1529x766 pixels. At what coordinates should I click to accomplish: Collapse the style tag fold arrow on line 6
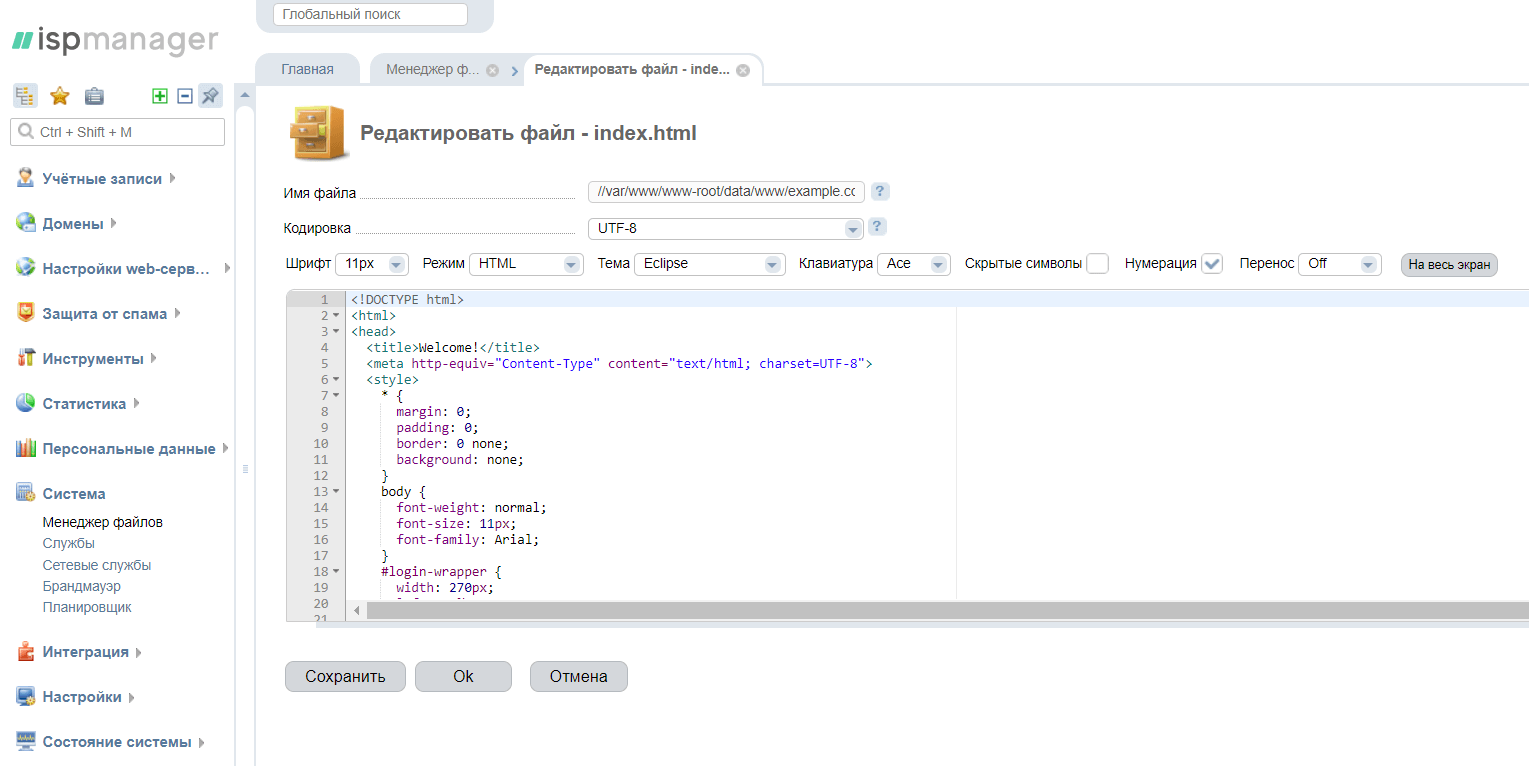click(336, 380)
